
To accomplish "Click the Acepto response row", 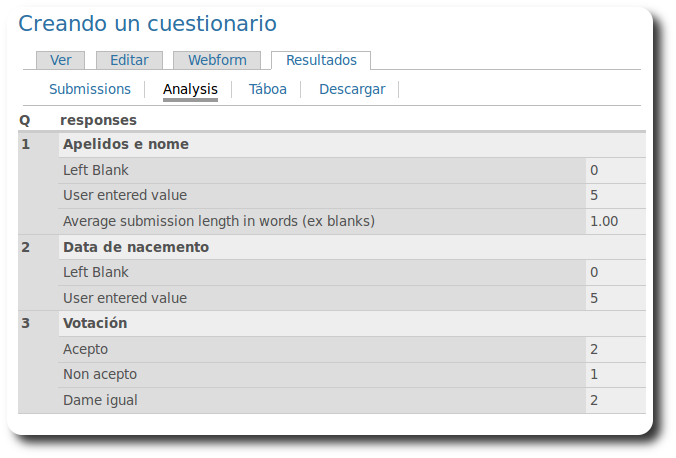I will [85, 349].
